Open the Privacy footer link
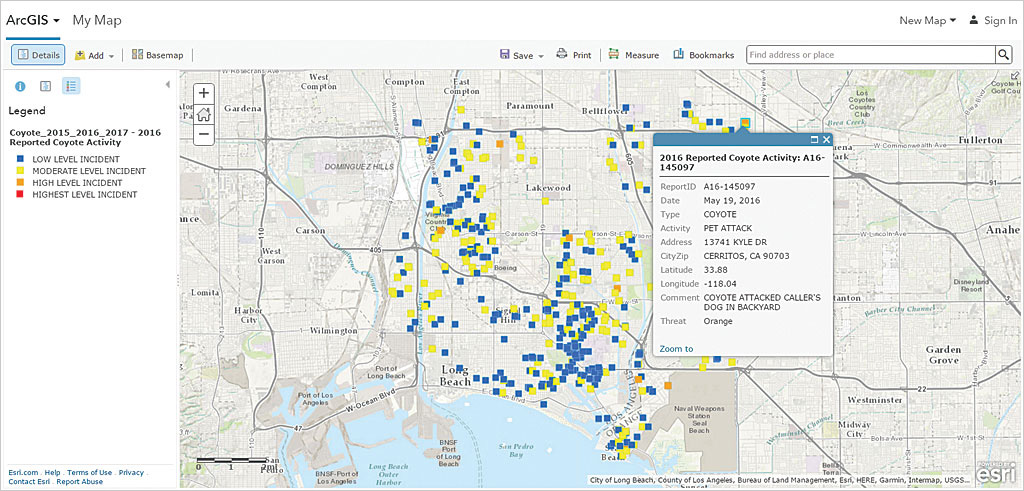 131,472
